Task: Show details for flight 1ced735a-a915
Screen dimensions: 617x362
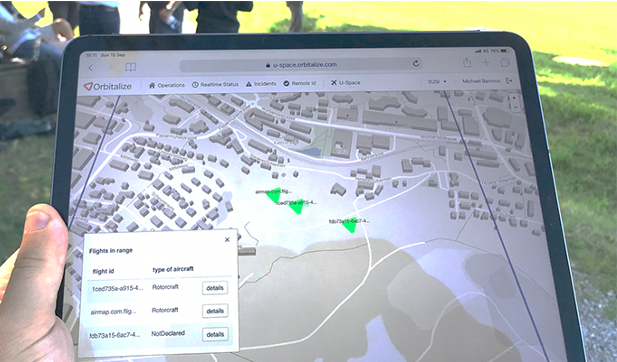Action: click(215, 288)
